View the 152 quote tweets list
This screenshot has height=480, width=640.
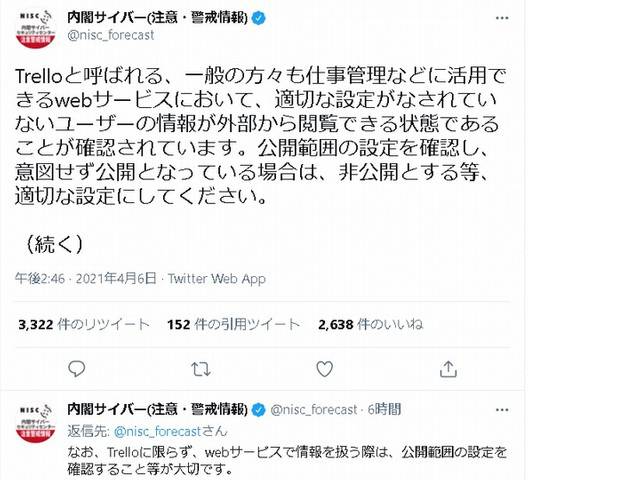pos(233,325)
